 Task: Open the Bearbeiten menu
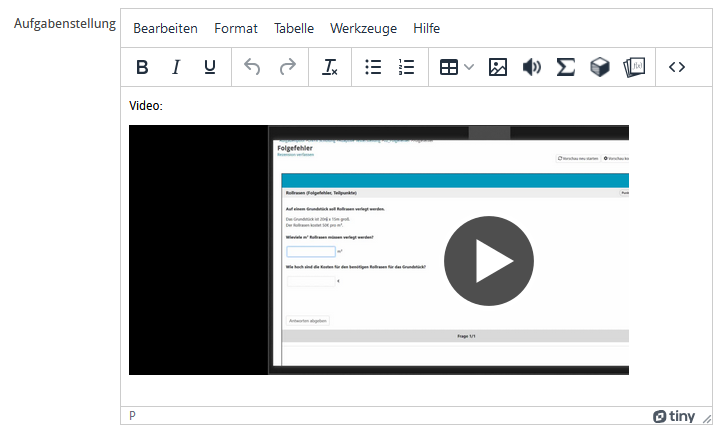[x=166, y=28]
